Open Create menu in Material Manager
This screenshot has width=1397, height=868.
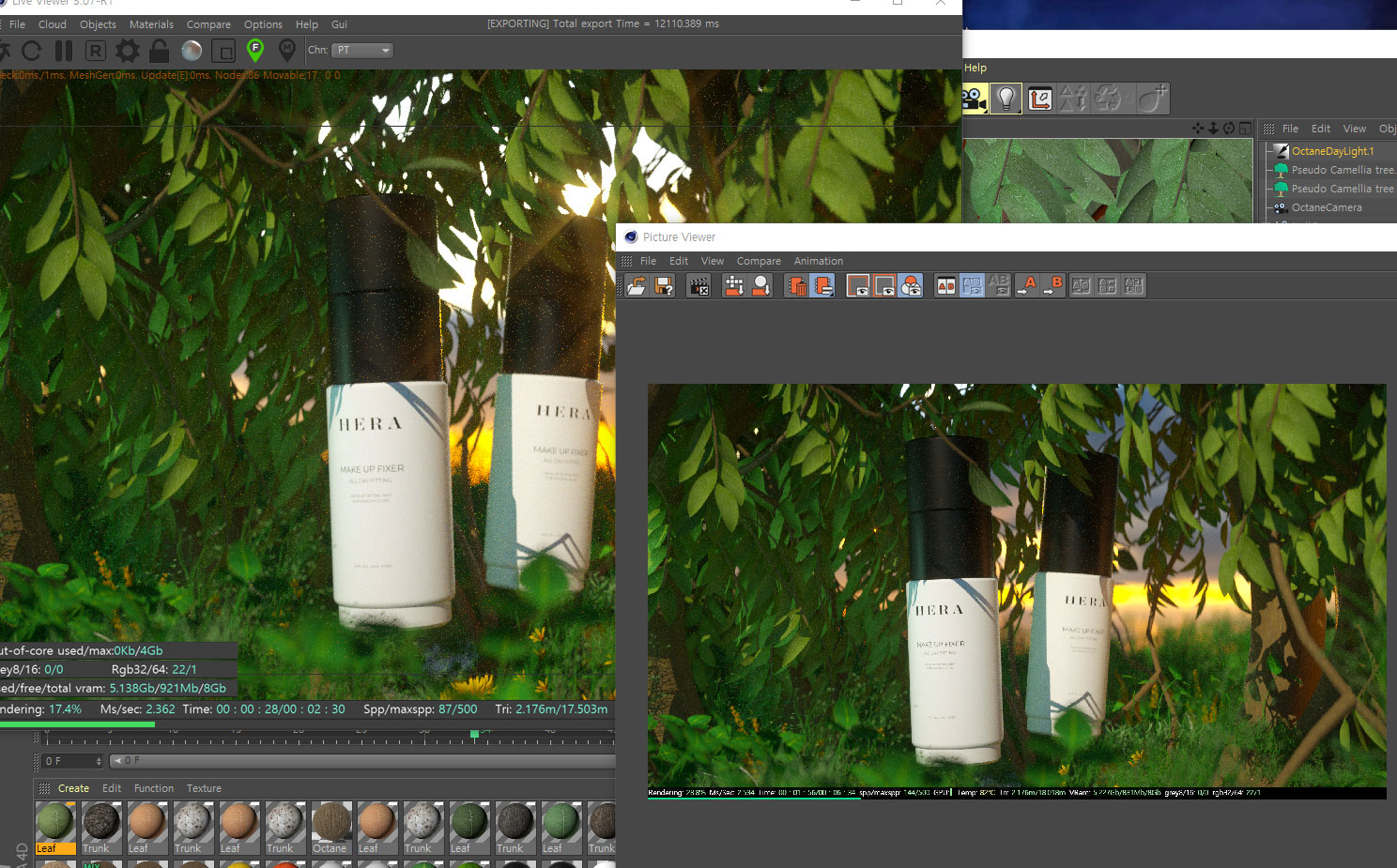(73, 788)
